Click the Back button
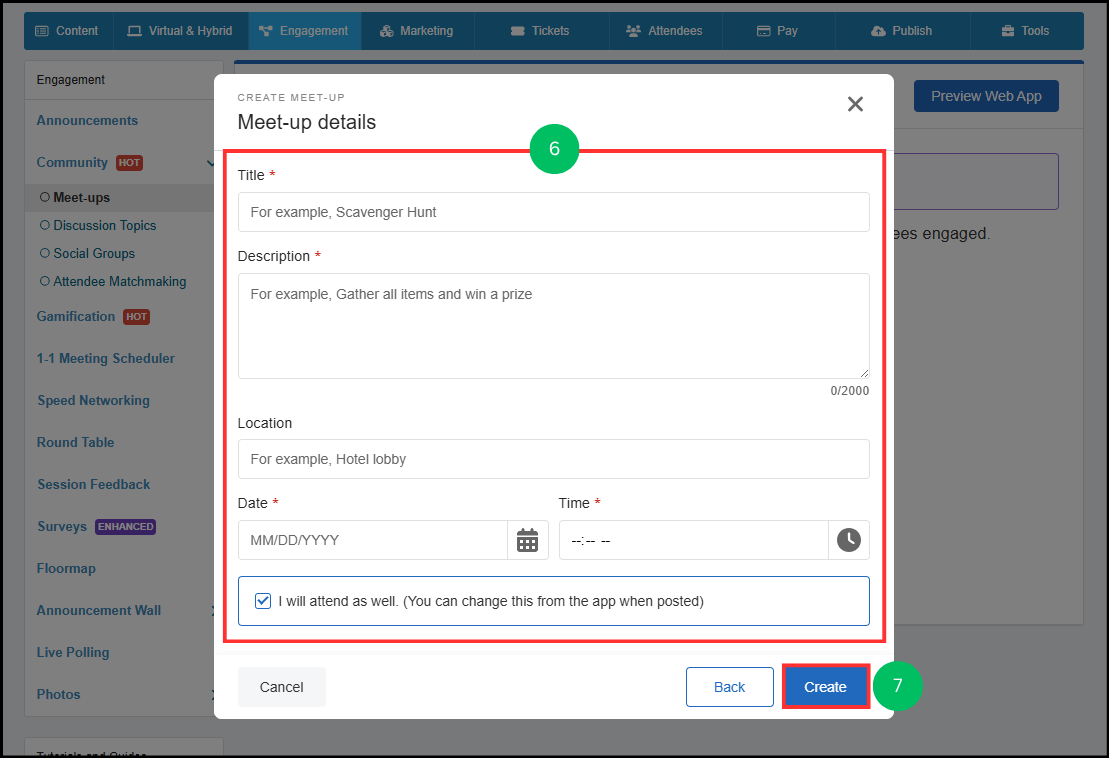Viewport: 1109px width, 758px height. click(x=729, y=687)
